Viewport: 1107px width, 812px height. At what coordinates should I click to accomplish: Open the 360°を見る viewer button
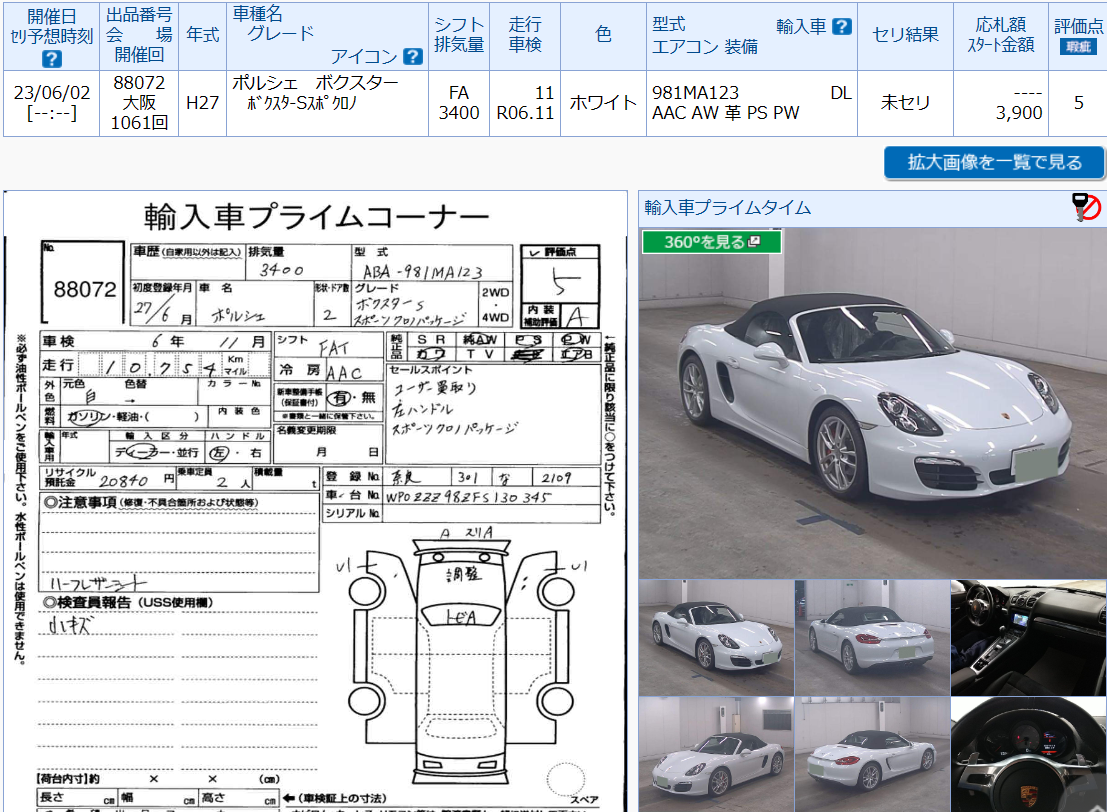pos(712,241)
